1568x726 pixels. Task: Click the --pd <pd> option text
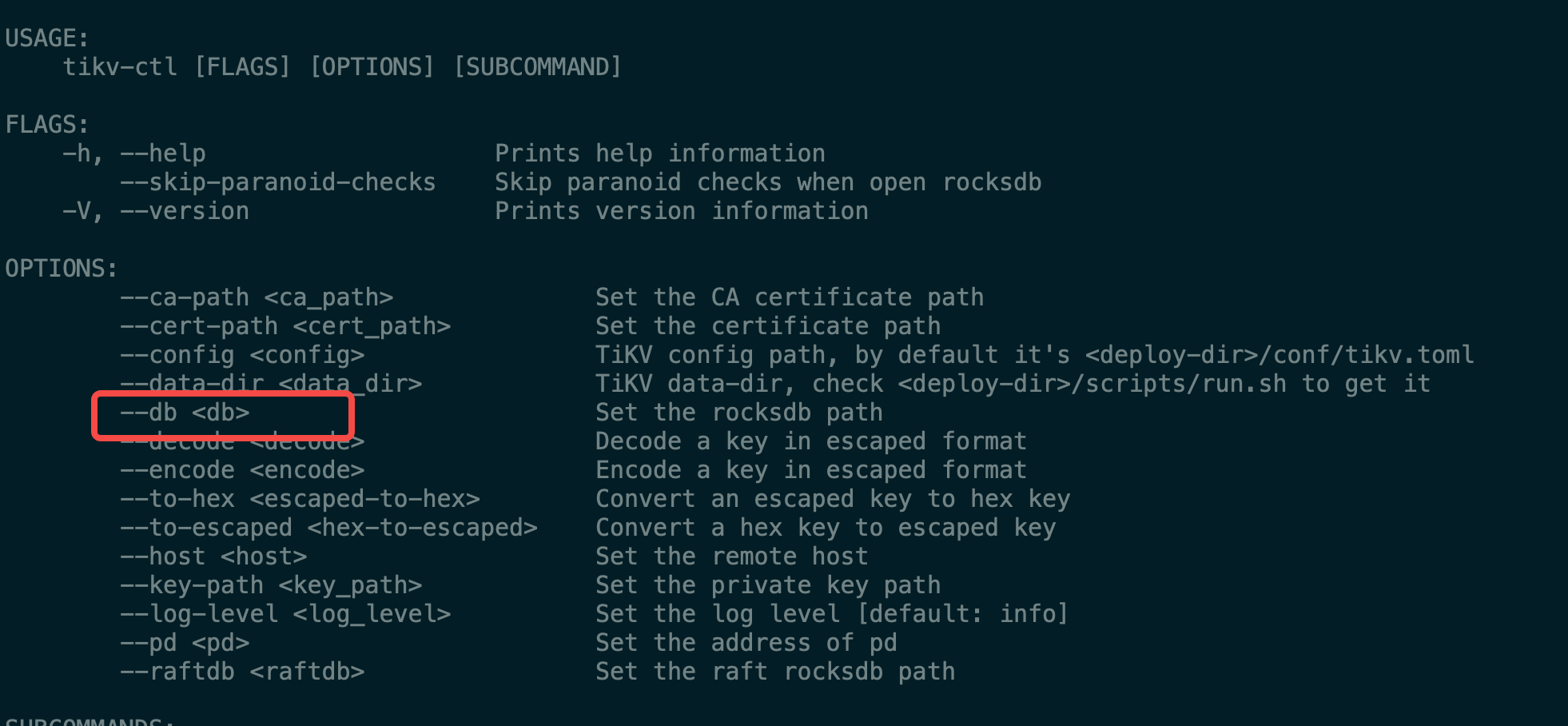point(185,643)
